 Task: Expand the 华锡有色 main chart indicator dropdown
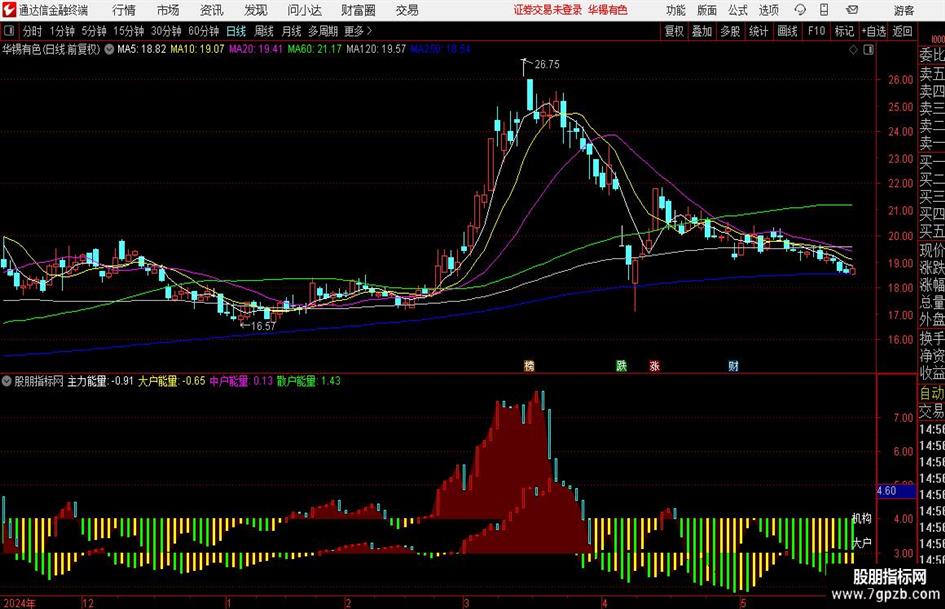pyautogui.click(x=109, y=49)
